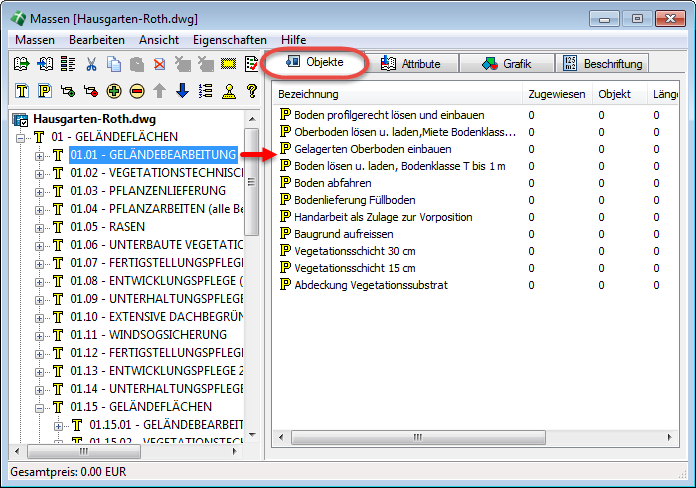Click the blue down arrow icon
The height and width of the screenshot is (488, 696).
pyautogui.click(x=182, y=91)
